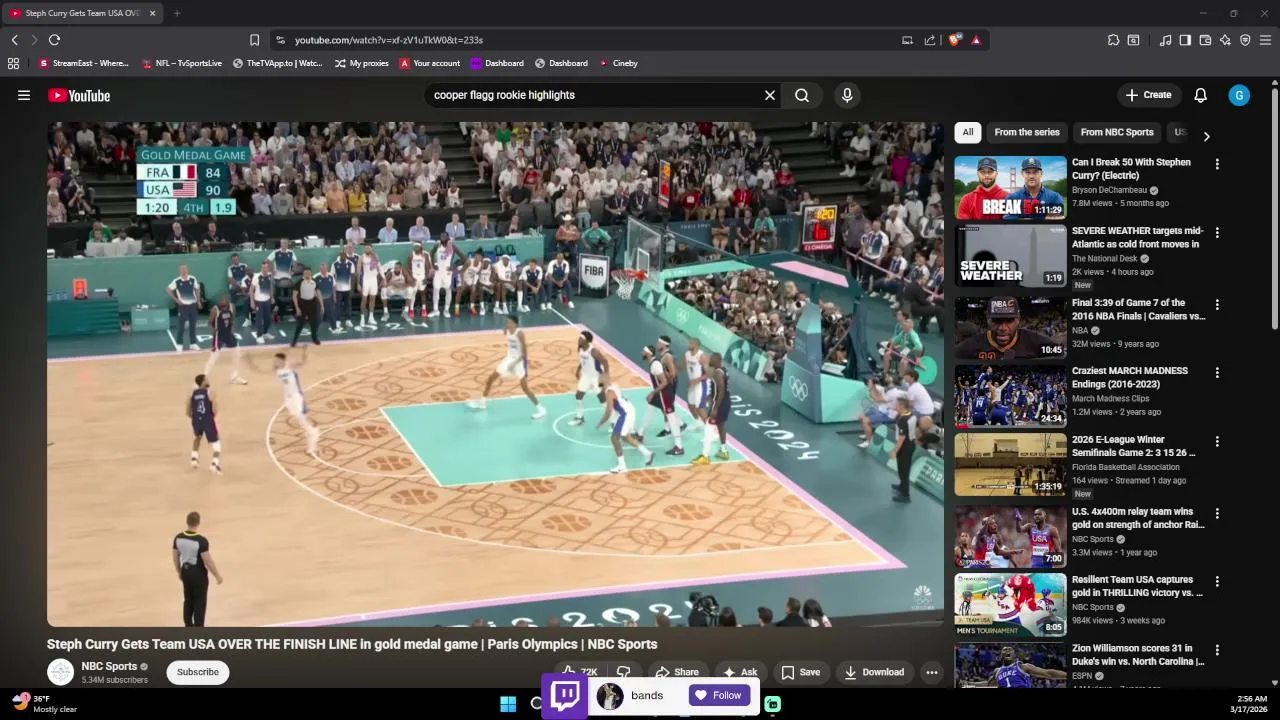Open options for March Madness video
The image size is (1280, 720).
coord(1217,372)
